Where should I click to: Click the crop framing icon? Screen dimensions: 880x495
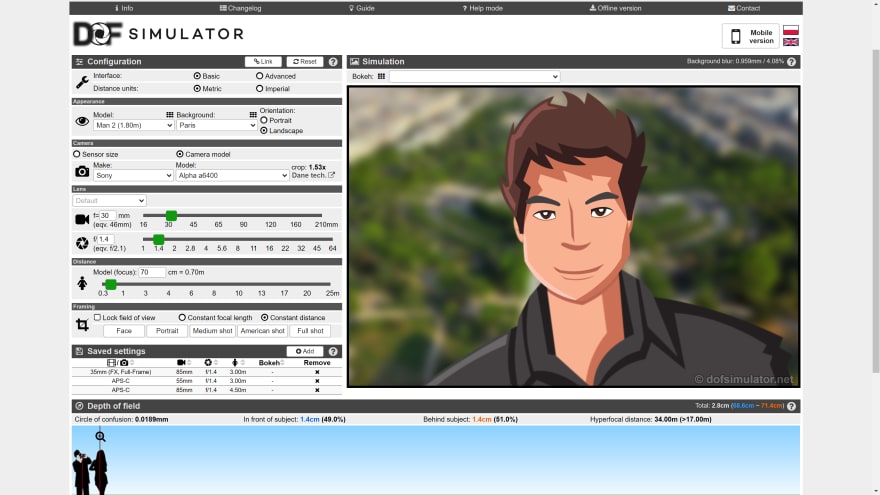82,324
